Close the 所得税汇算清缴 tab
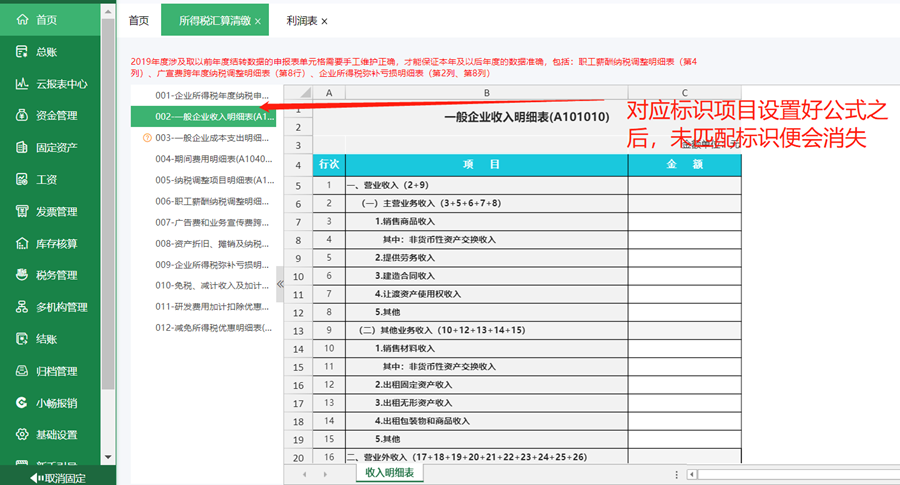Viewport: 900px width, 485px height. (258, 21)
